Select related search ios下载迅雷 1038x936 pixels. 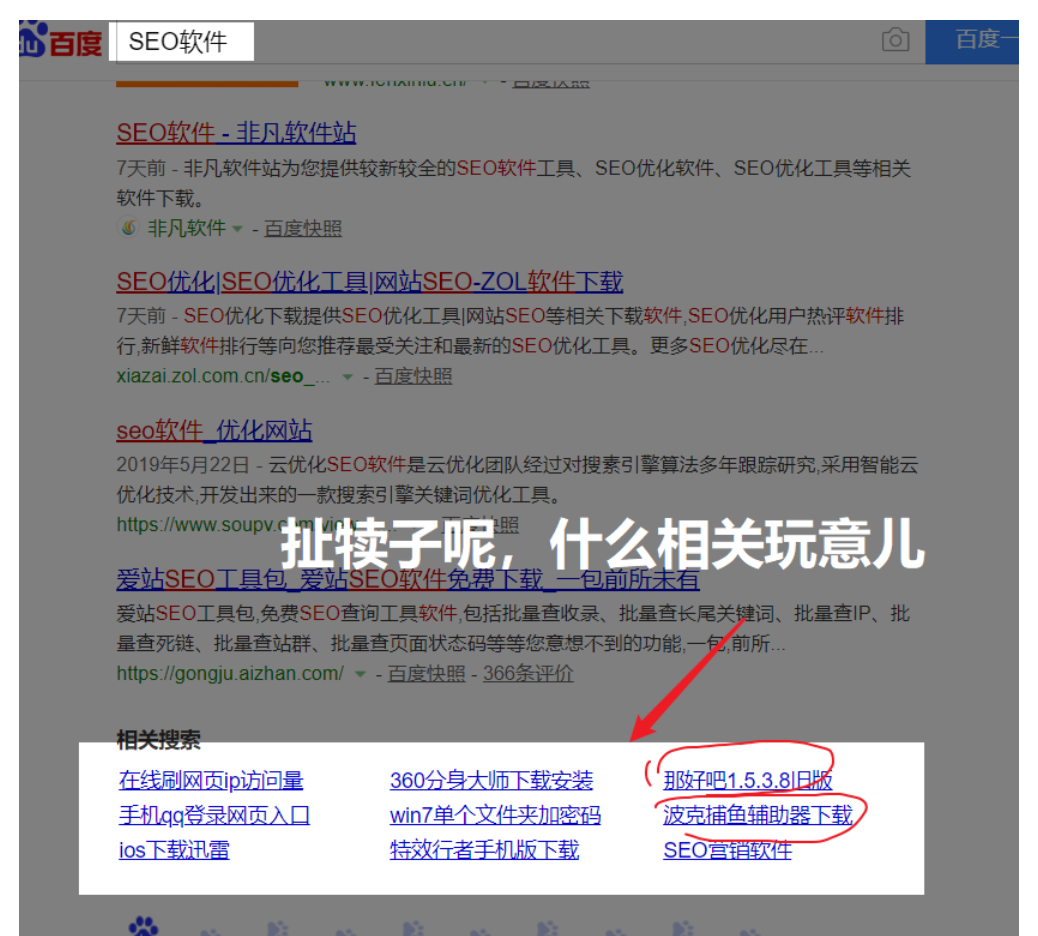(174, 849)
